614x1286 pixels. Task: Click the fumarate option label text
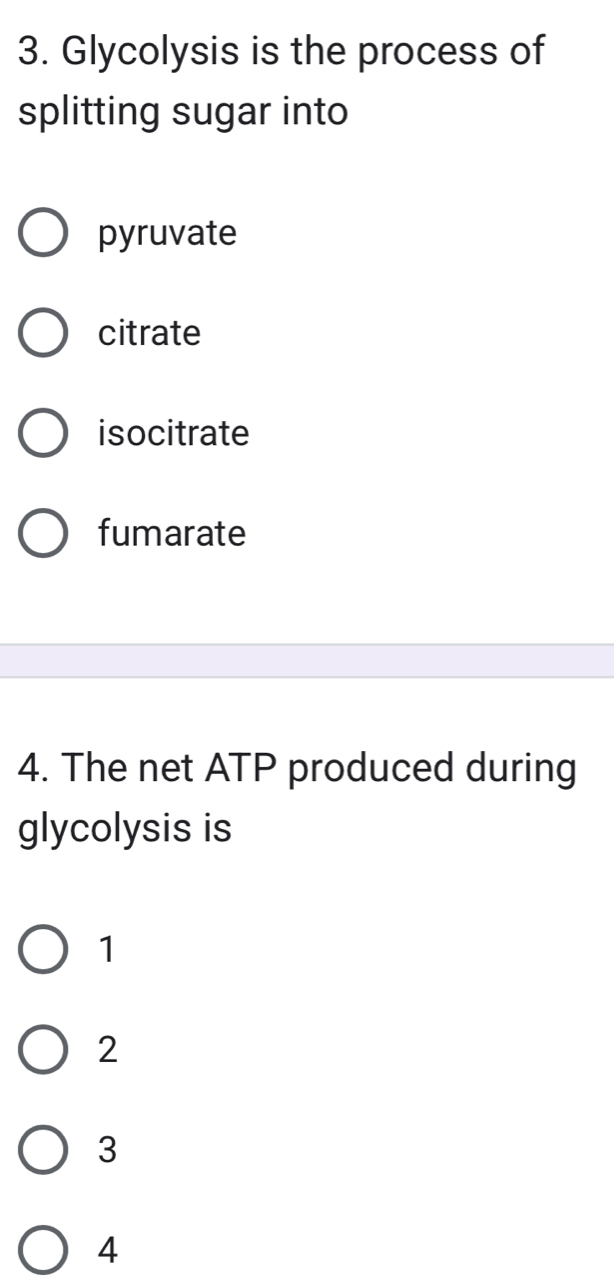[172, 533]
